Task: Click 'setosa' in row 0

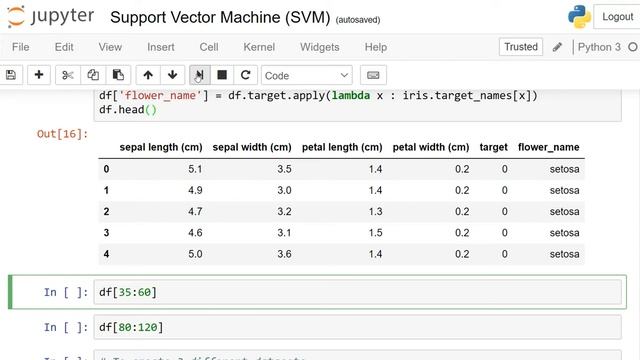Action: click(564, 169)
